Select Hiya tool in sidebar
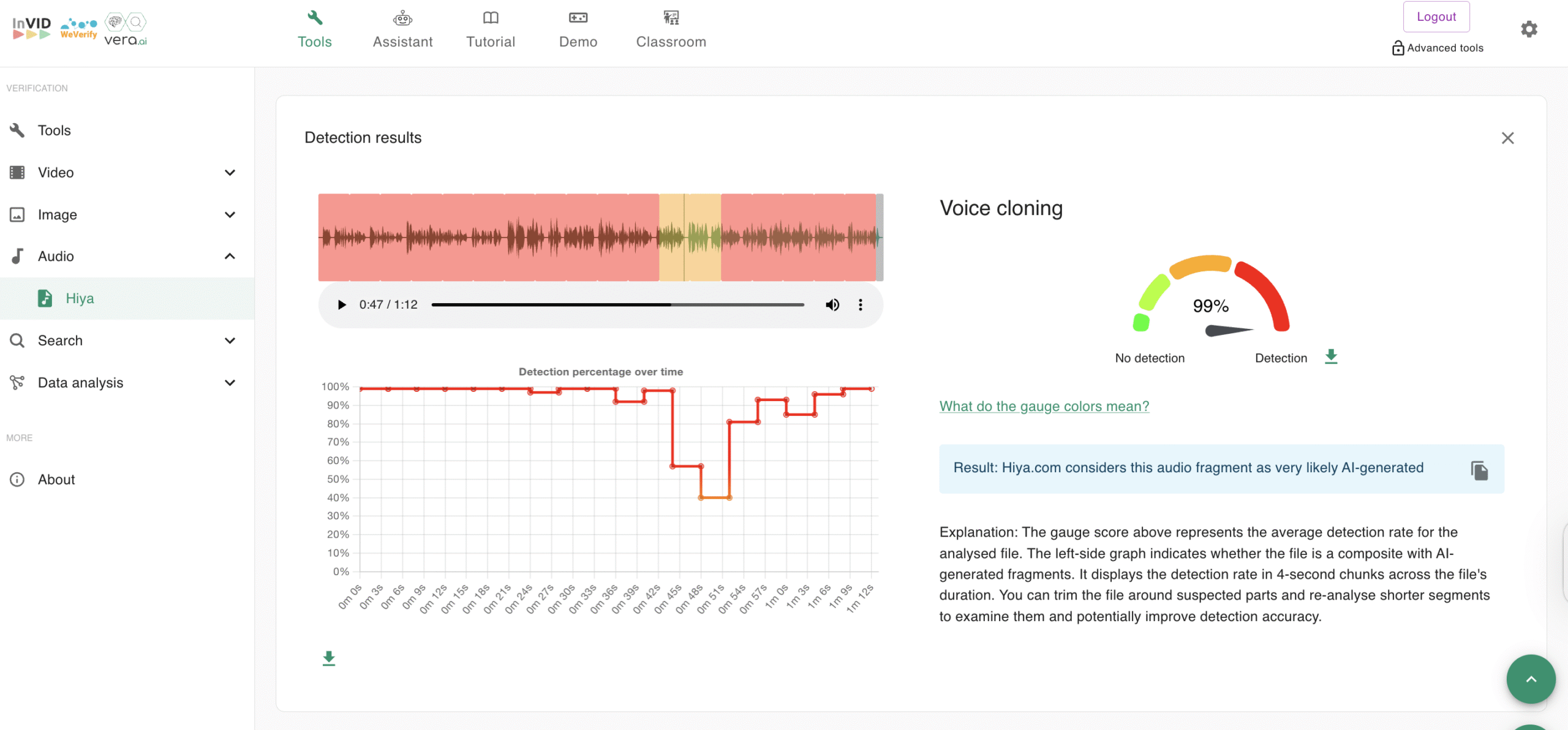 click(x=80, y=298)
